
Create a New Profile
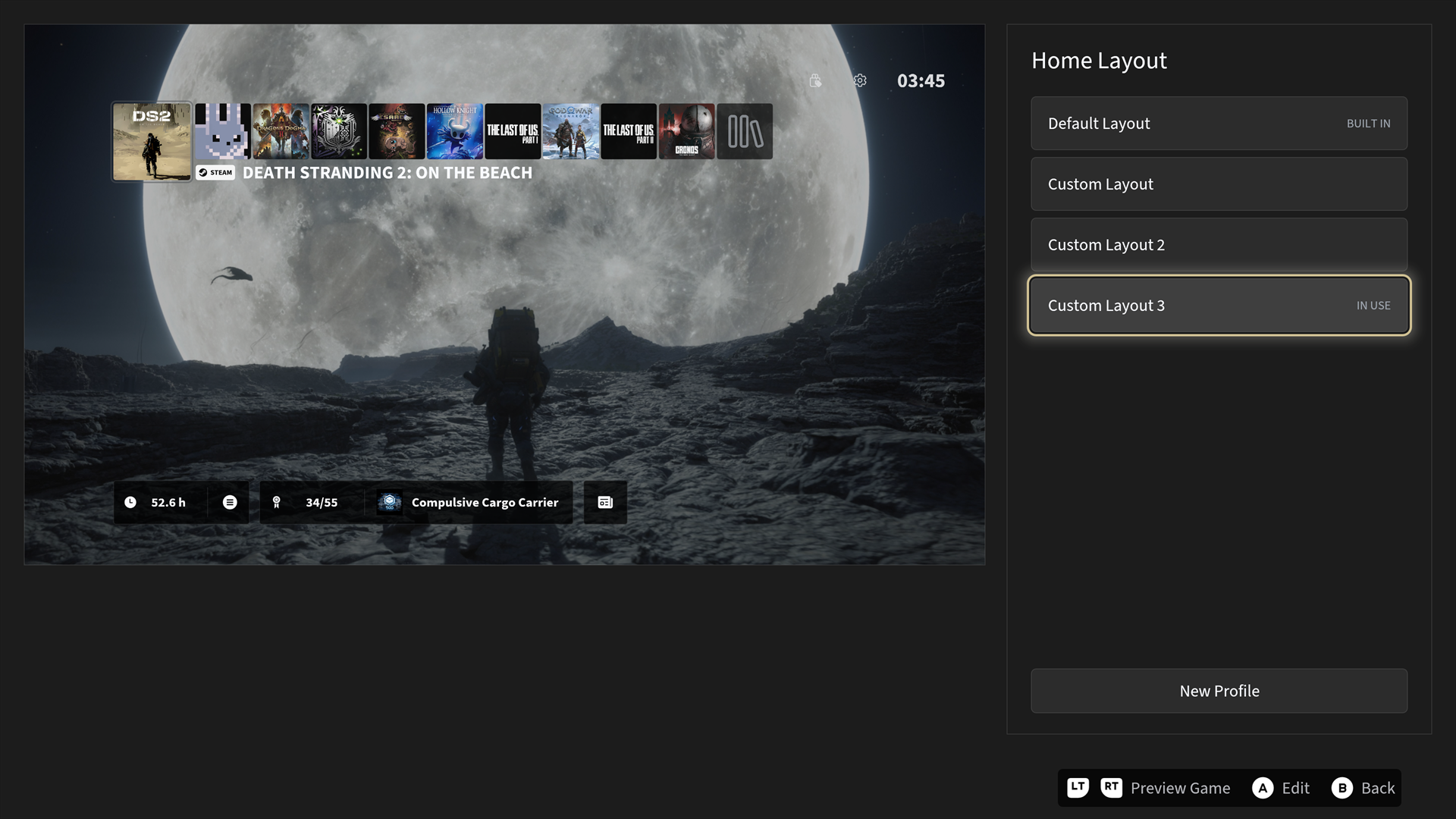tap(1219, 691)
